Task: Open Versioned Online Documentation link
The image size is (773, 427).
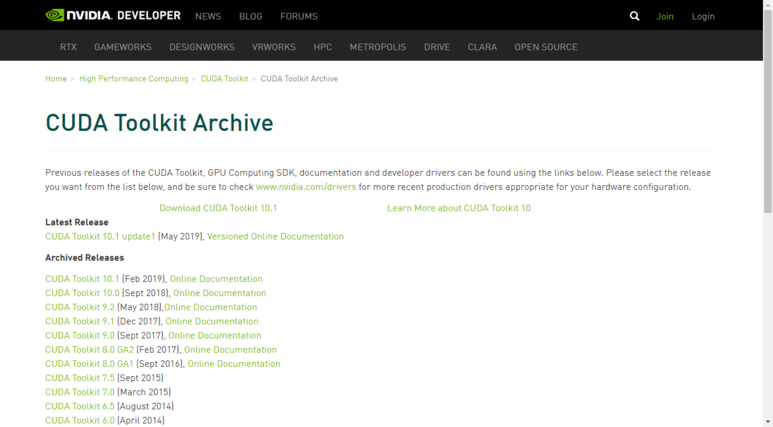Action: pos(275,236)
